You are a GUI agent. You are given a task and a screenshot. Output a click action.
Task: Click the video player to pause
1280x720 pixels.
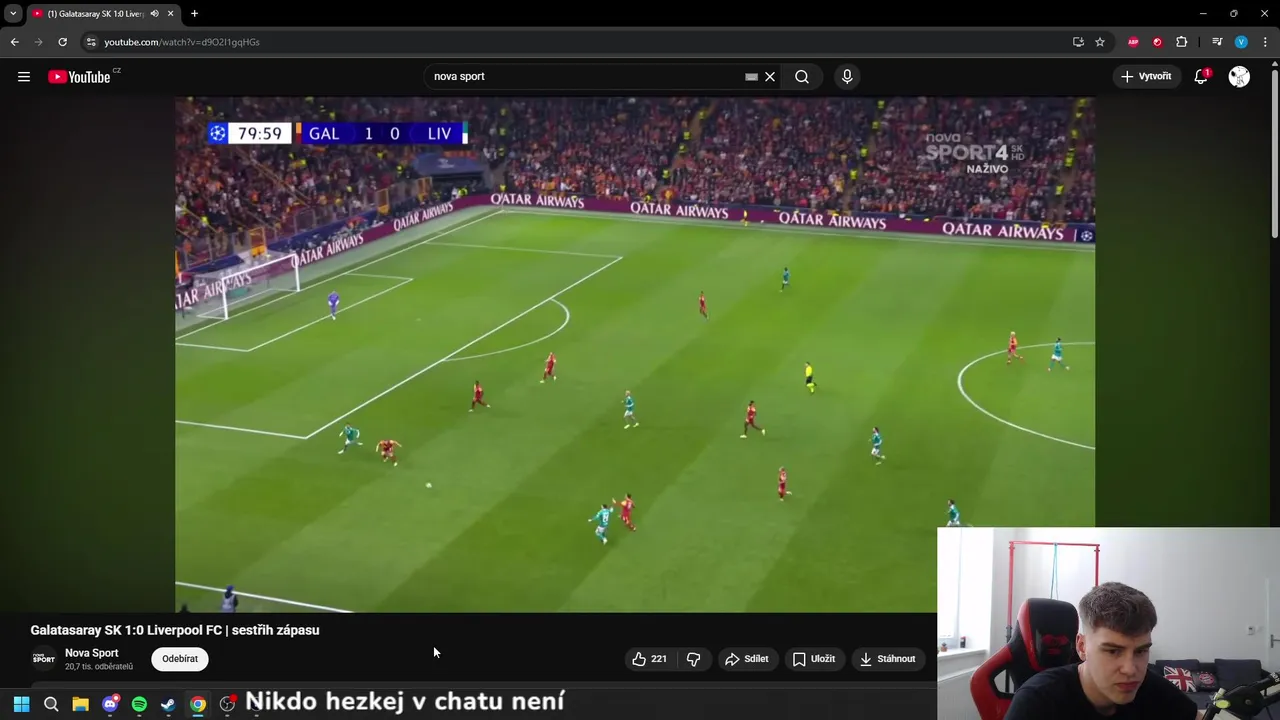click(635, 355)
